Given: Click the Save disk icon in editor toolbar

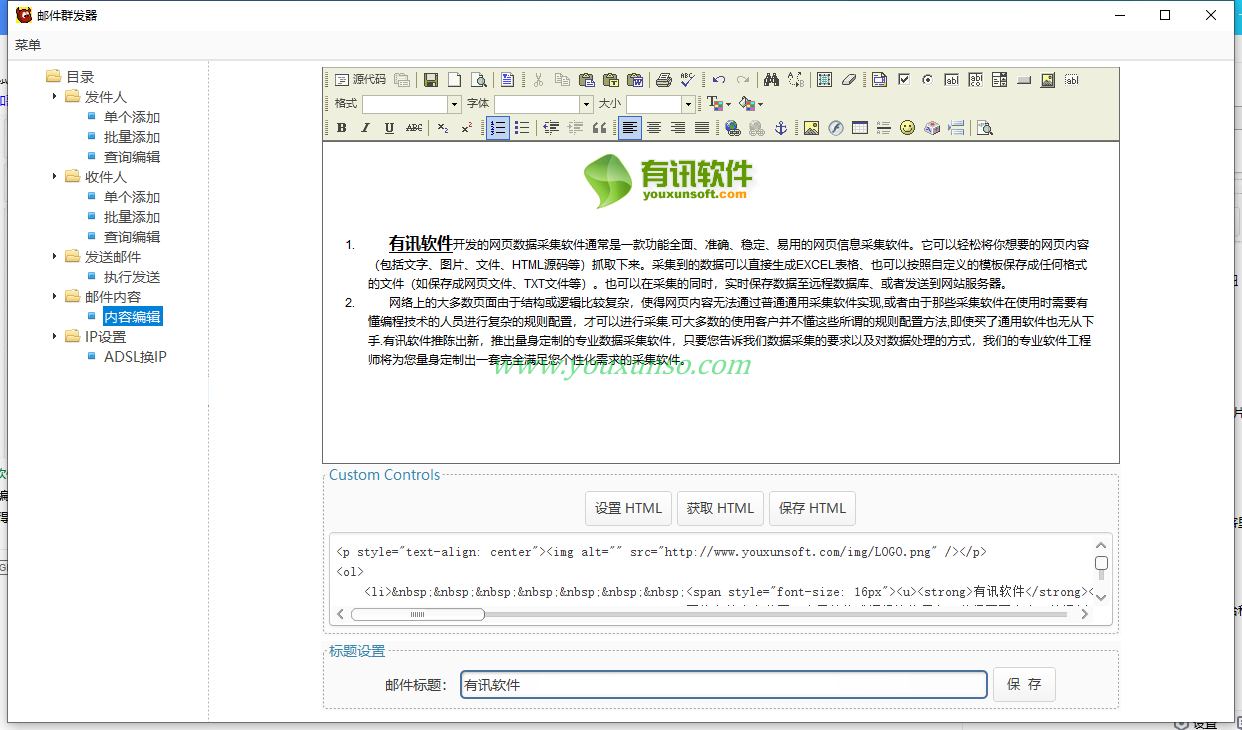Looking at the screenshot, I should tap(431, 80).
